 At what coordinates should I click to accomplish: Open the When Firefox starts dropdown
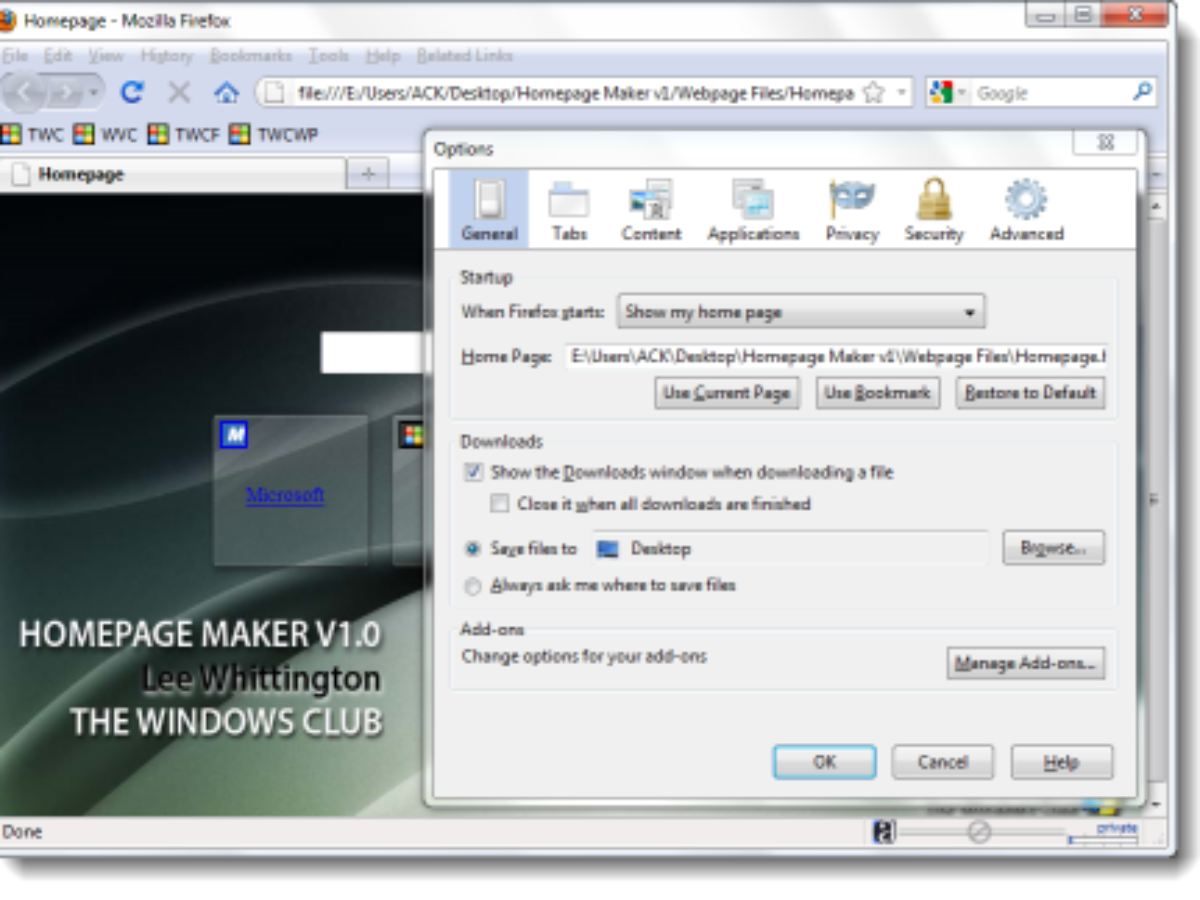(x=801, y=312)
